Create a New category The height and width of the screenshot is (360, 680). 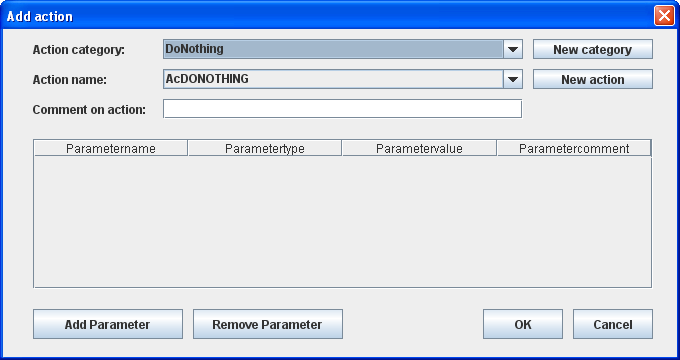(x=592, y=49)
